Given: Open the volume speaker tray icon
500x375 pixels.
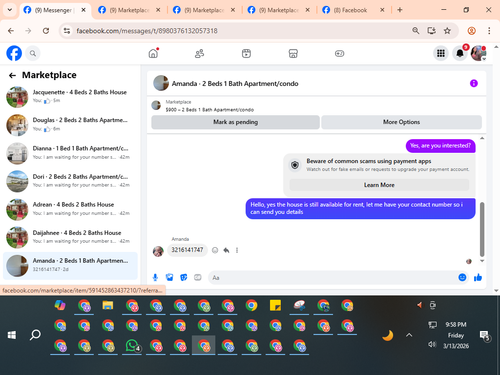Looking at the screenshot, I should (x=432, y=344).
